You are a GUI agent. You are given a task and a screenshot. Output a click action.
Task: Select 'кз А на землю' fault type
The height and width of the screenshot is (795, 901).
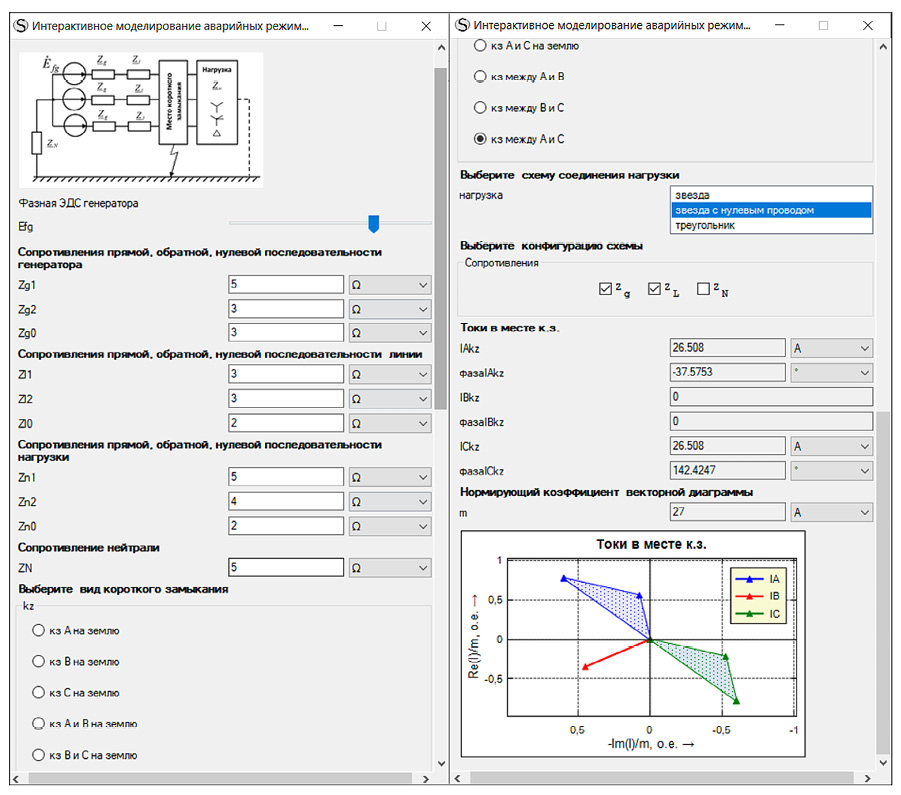(39, 631)
